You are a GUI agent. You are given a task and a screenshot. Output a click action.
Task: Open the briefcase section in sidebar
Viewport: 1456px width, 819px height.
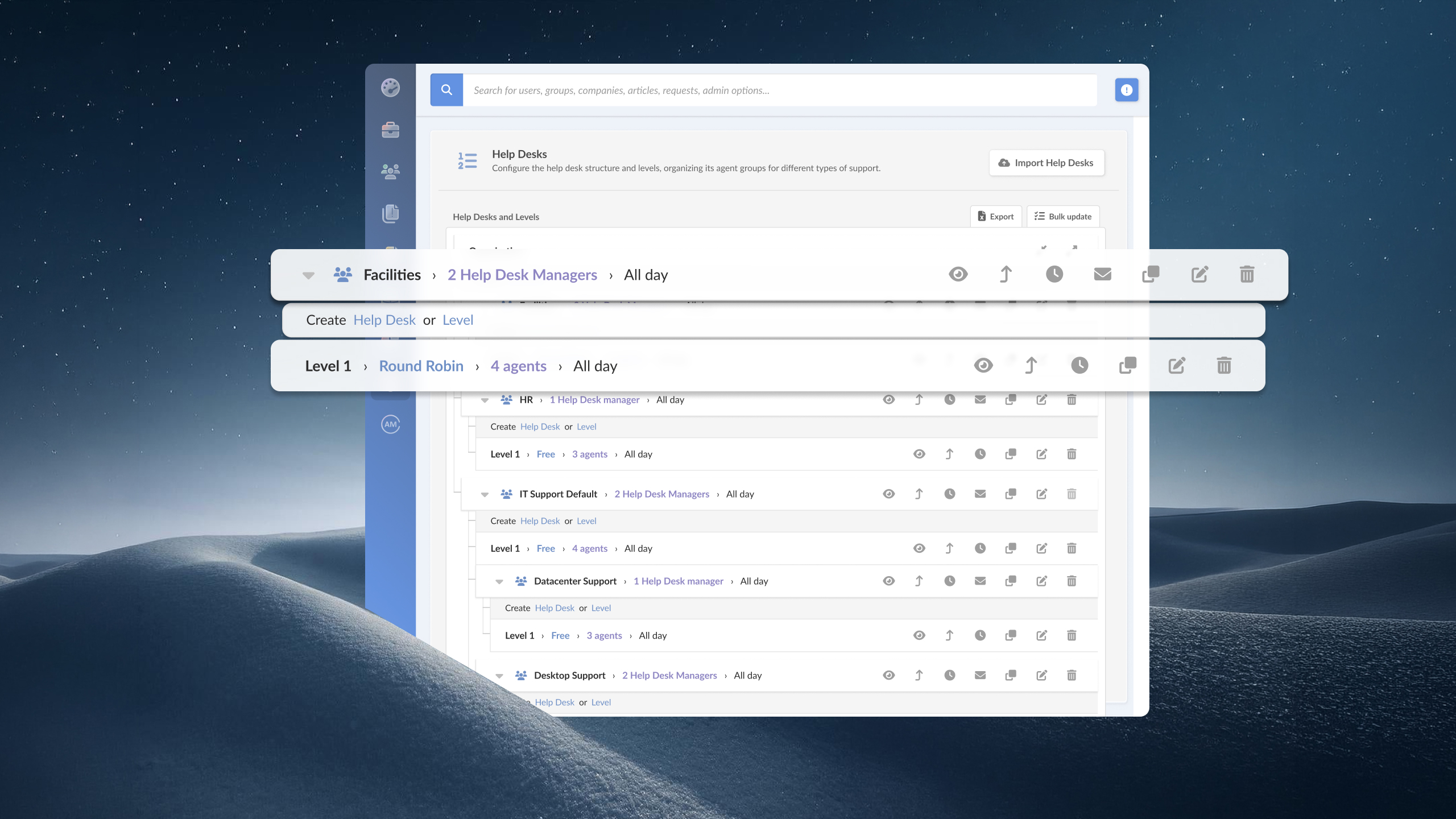coord(390,130)
